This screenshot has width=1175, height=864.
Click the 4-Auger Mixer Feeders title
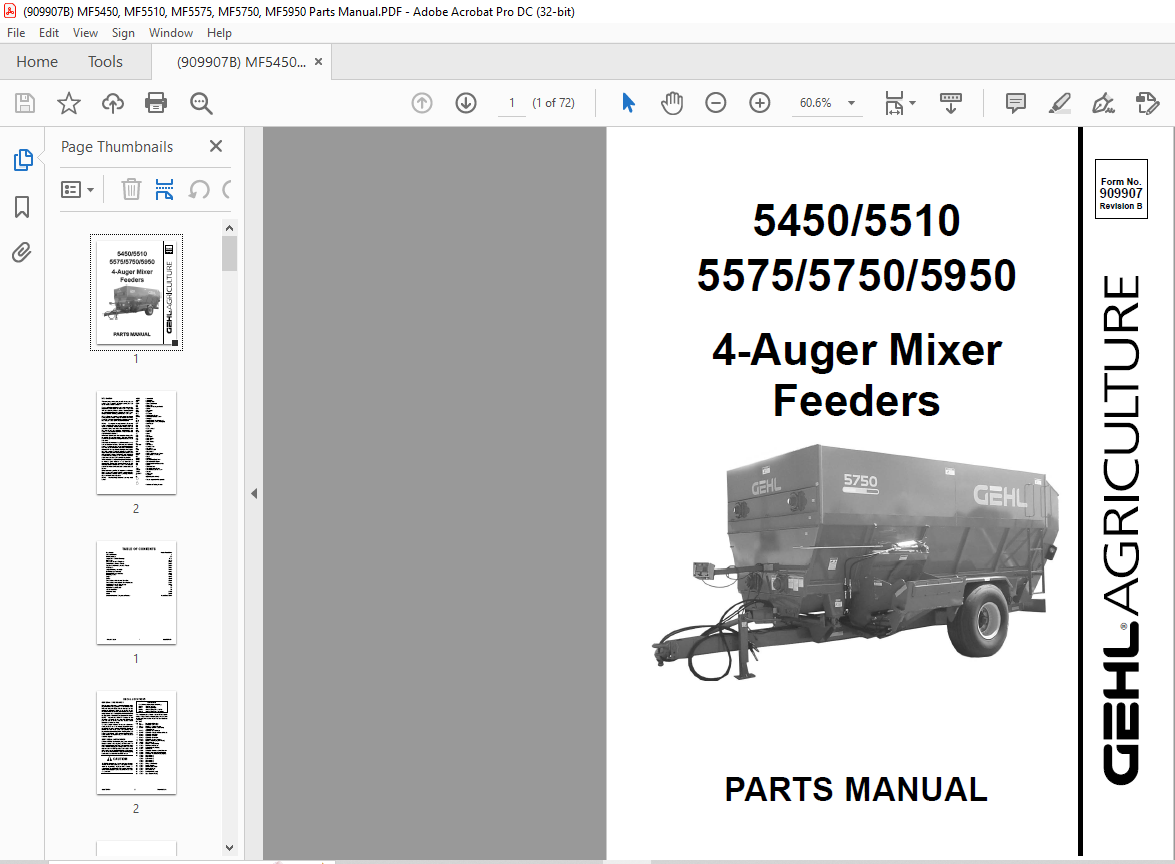[x=857, y=375]
